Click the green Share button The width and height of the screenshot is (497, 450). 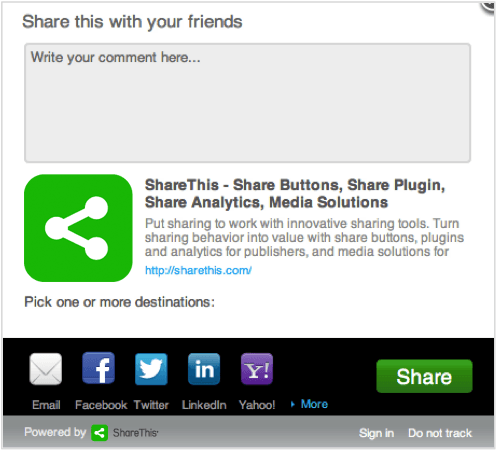(424, 376)
